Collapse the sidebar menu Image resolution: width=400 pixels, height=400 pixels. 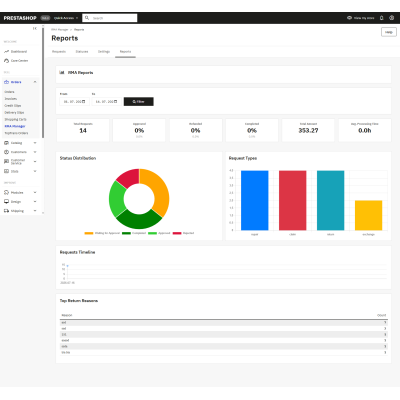point(35,29)
